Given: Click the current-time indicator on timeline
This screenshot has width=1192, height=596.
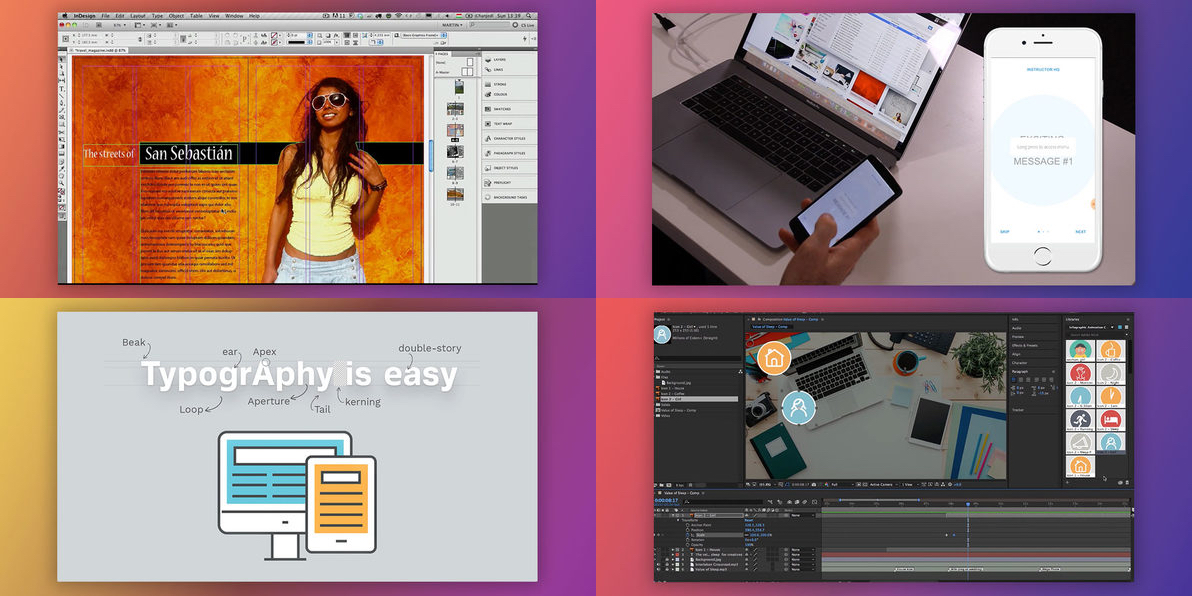Looking at the screenshot, I should tap(967, 502).
